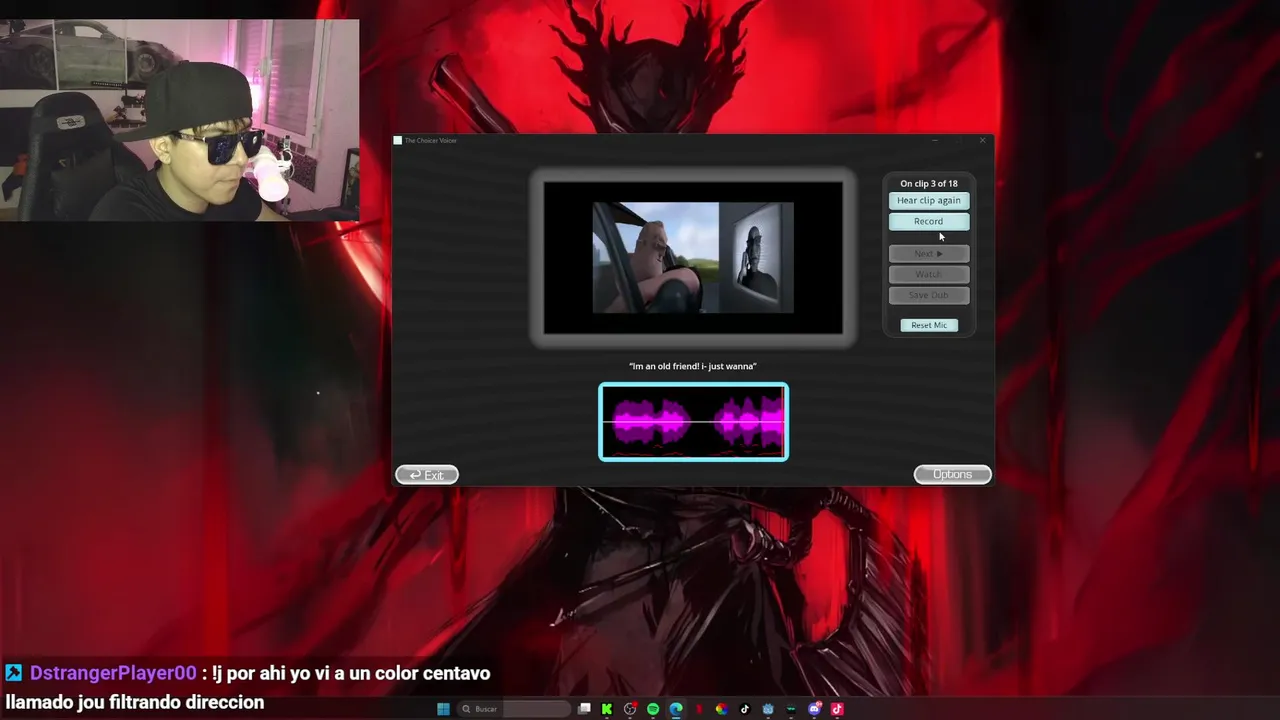Start recording with the Record button
The height and width of the screenshot is (720, 1280).
coord(929,221)
